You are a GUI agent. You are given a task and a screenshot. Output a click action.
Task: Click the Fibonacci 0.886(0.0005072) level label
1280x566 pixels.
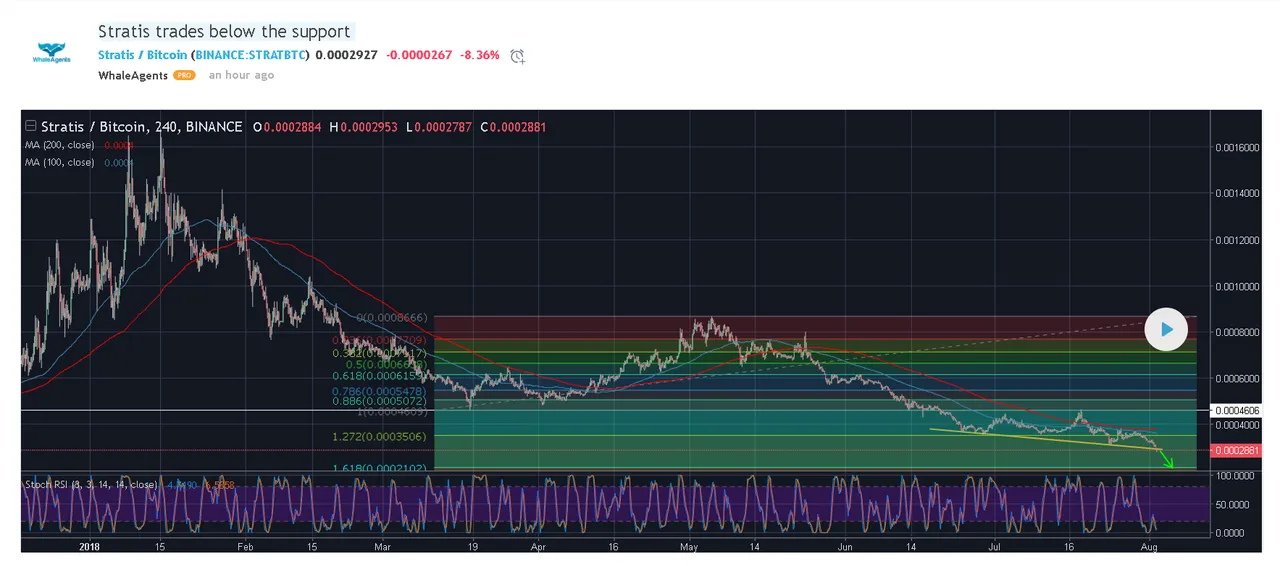(x=381, y=401)
